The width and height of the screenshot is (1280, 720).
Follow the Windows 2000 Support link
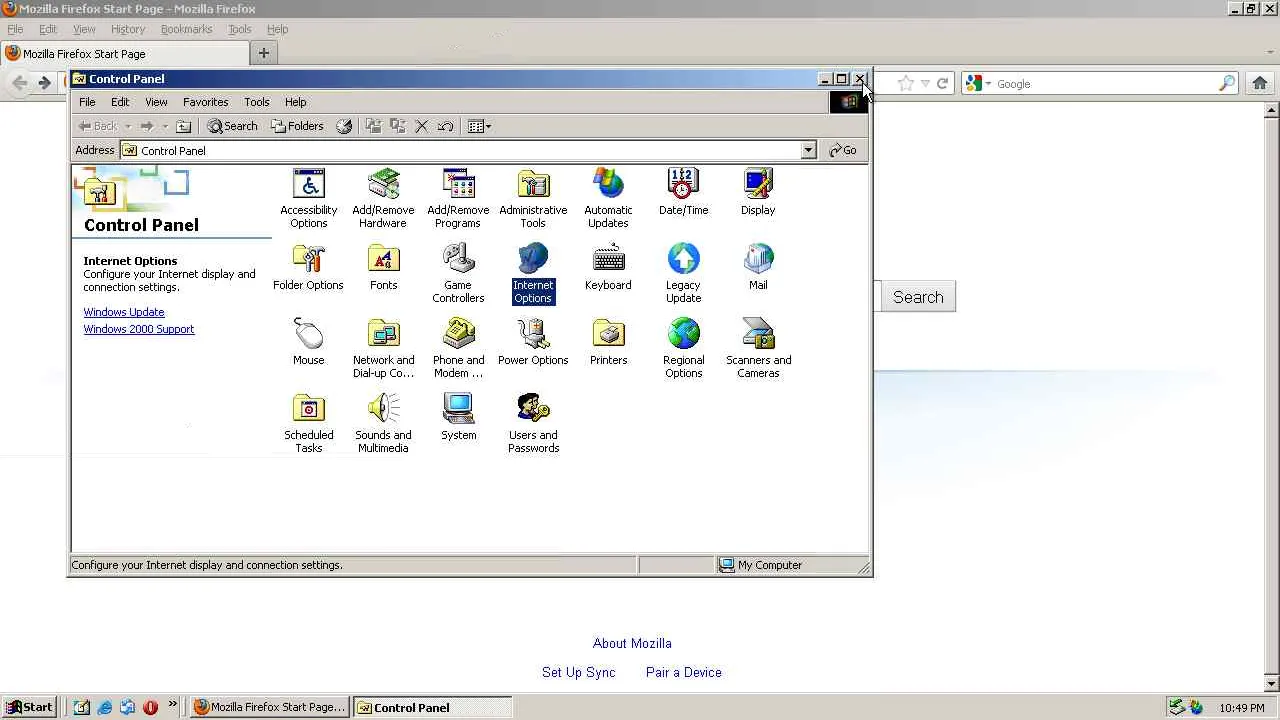tap(139, 329)
